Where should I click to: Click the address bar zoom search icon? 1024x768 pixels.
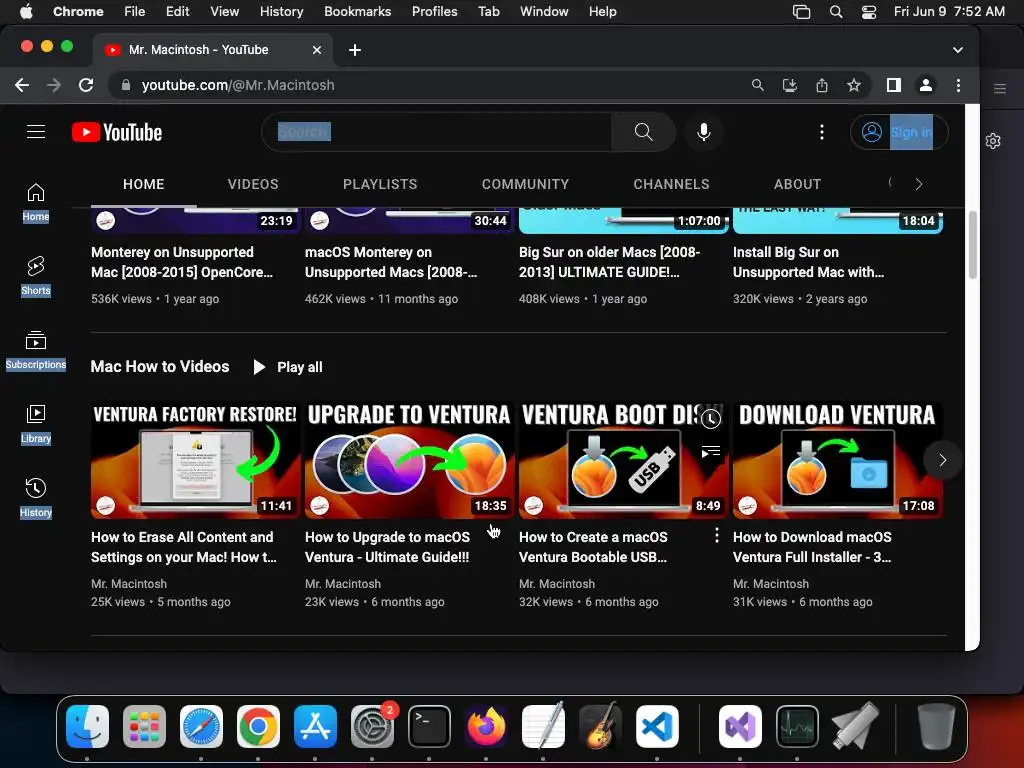(758, 85)
